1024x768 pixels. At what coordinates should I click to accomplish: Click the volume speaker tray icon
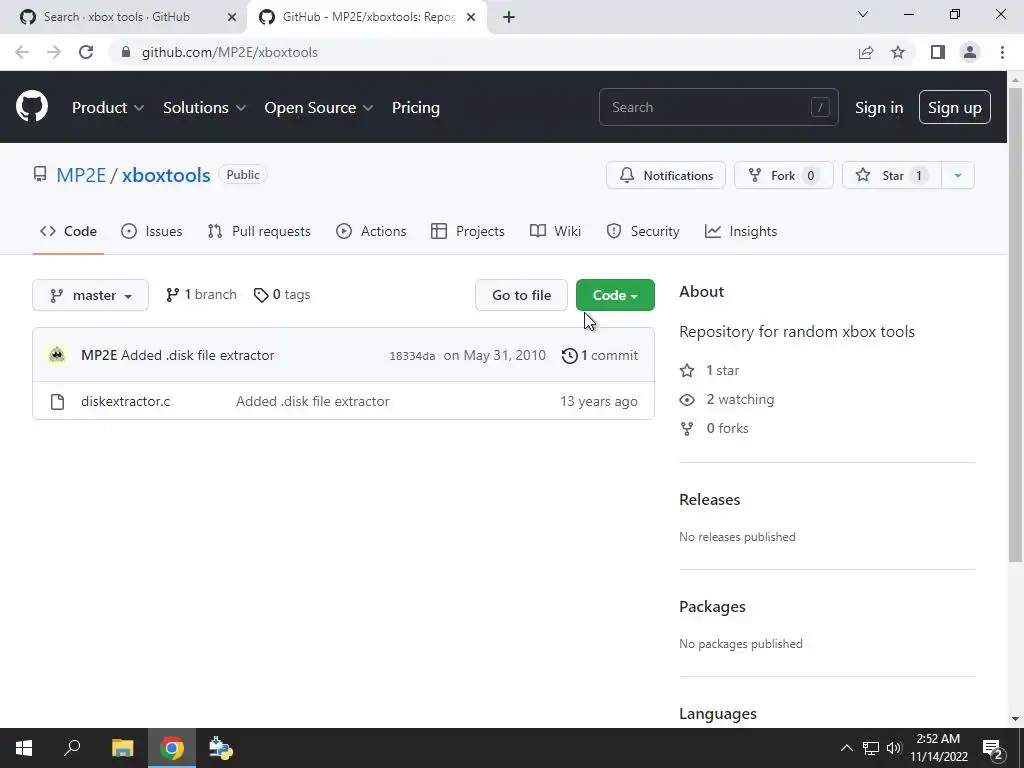click(x=894, y=748)
